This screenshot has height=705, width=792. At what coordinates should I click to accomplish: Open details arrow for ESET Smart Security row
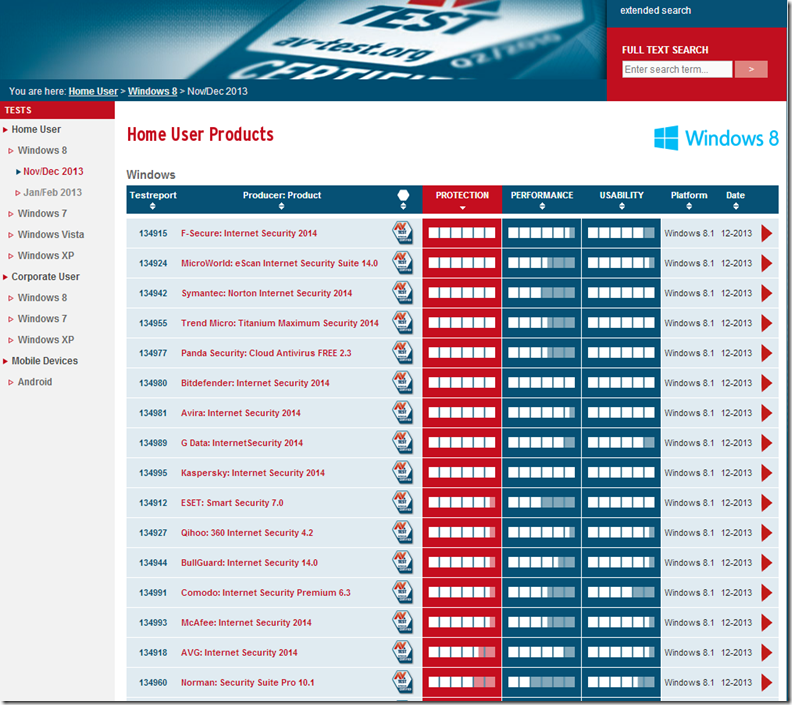pyautogui.click(x=767, y=503)
